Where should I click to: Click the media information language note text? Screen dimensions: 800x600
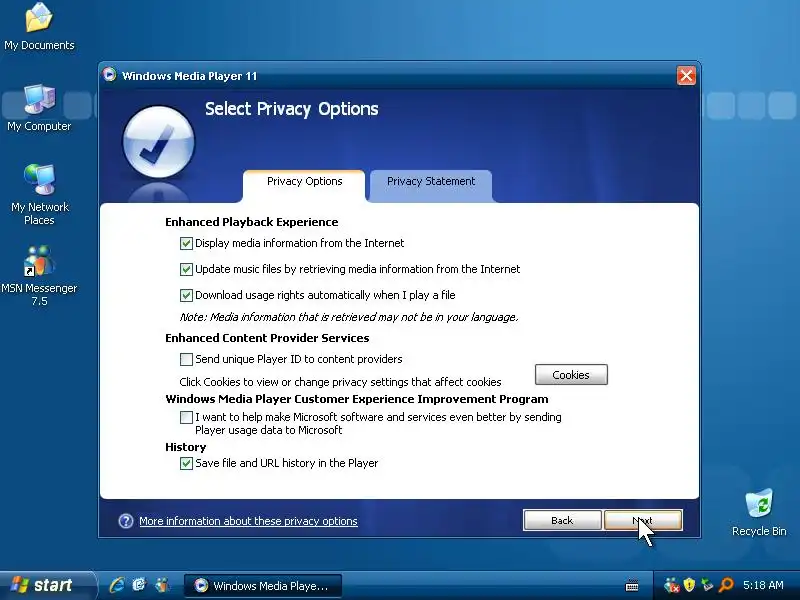349,317
